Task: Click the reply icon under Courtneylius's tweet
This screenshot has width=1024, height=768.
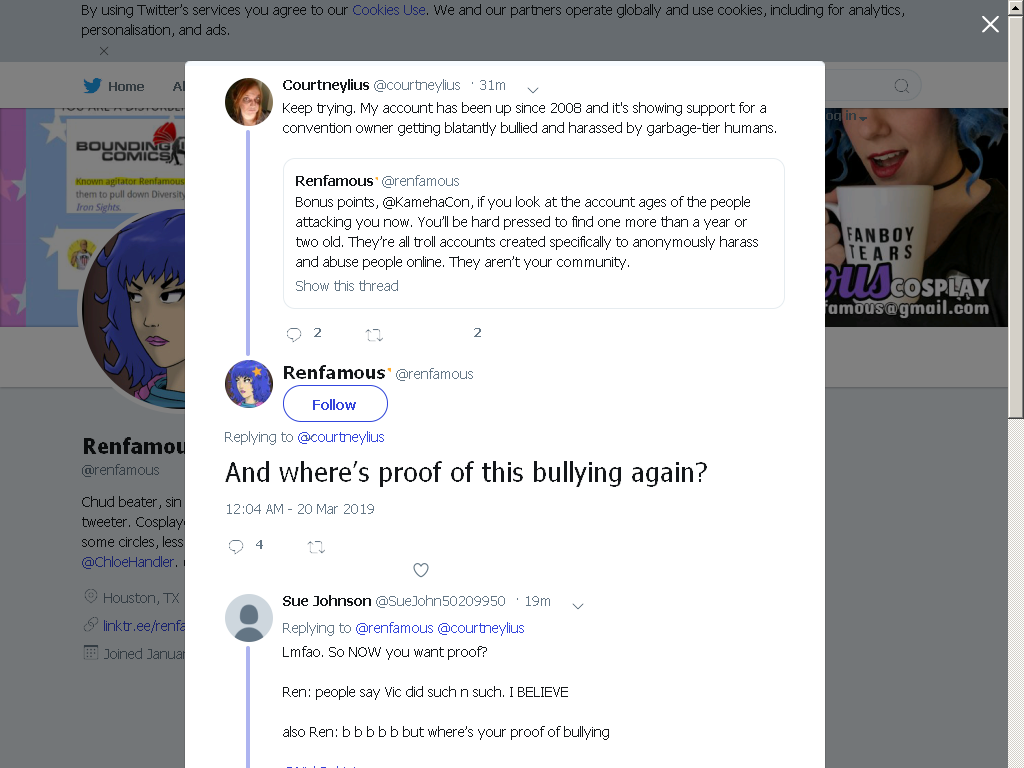Action: tap(294, 335)
